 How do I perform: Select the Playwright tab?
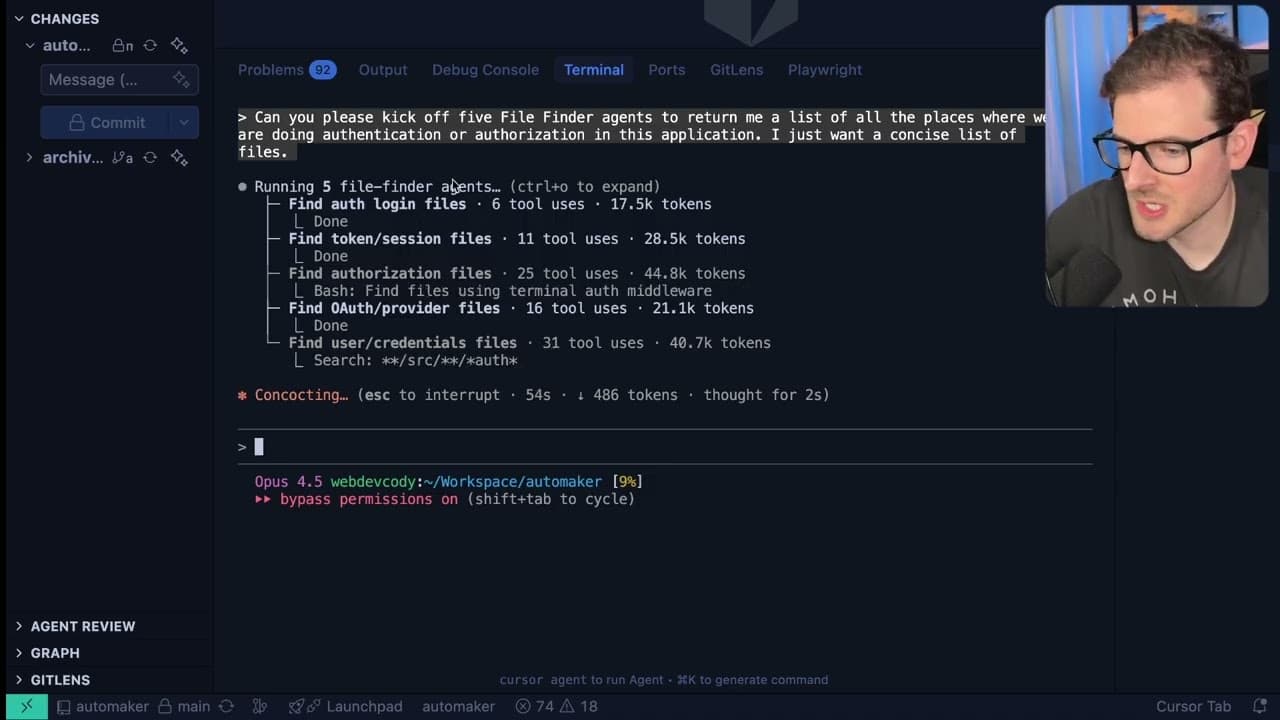824,69
